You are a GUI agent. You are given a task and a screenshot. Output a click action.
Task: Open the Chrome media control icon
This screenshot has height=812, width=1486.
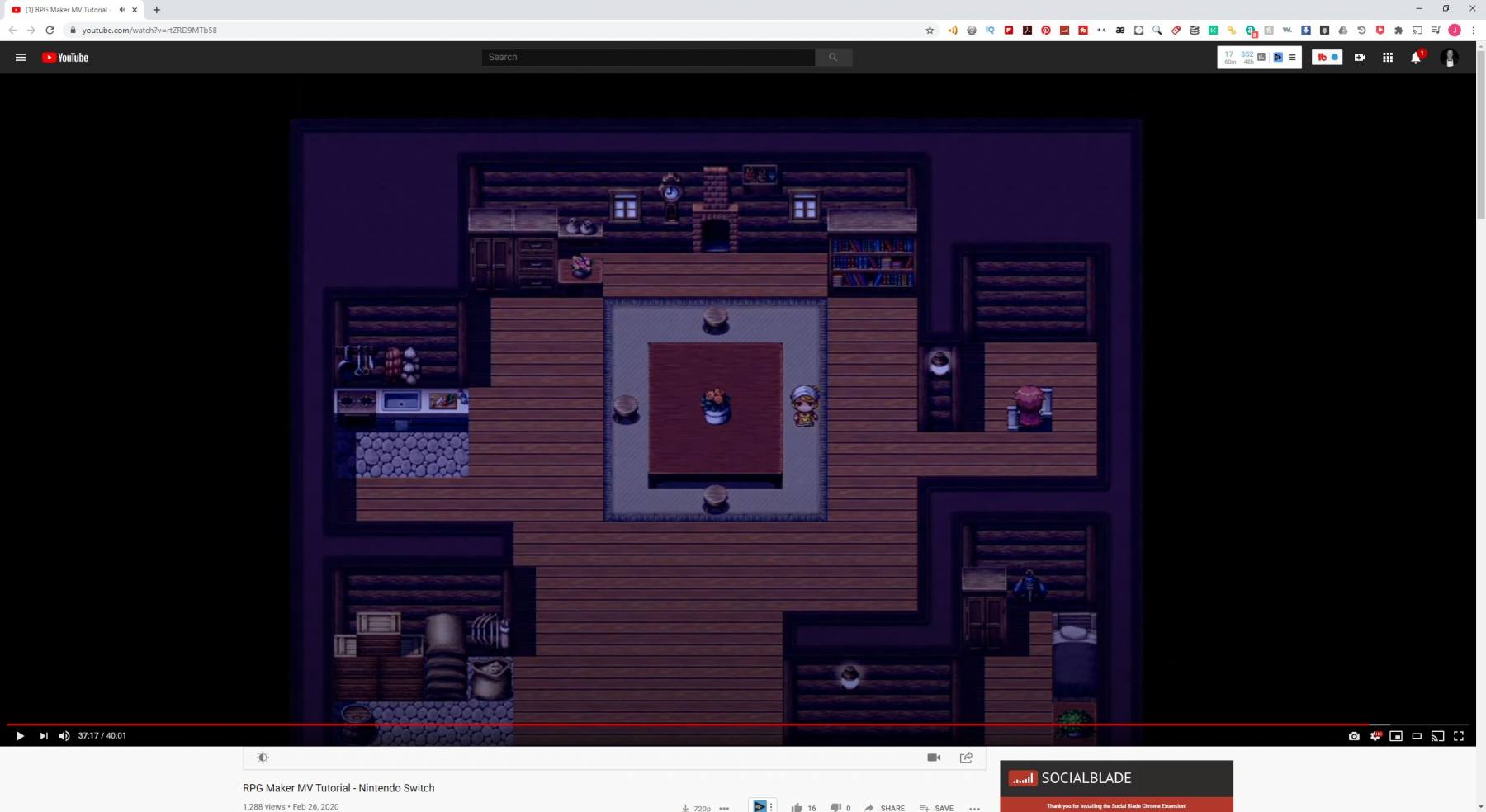pyautogui.click(x=1436, y=31)
